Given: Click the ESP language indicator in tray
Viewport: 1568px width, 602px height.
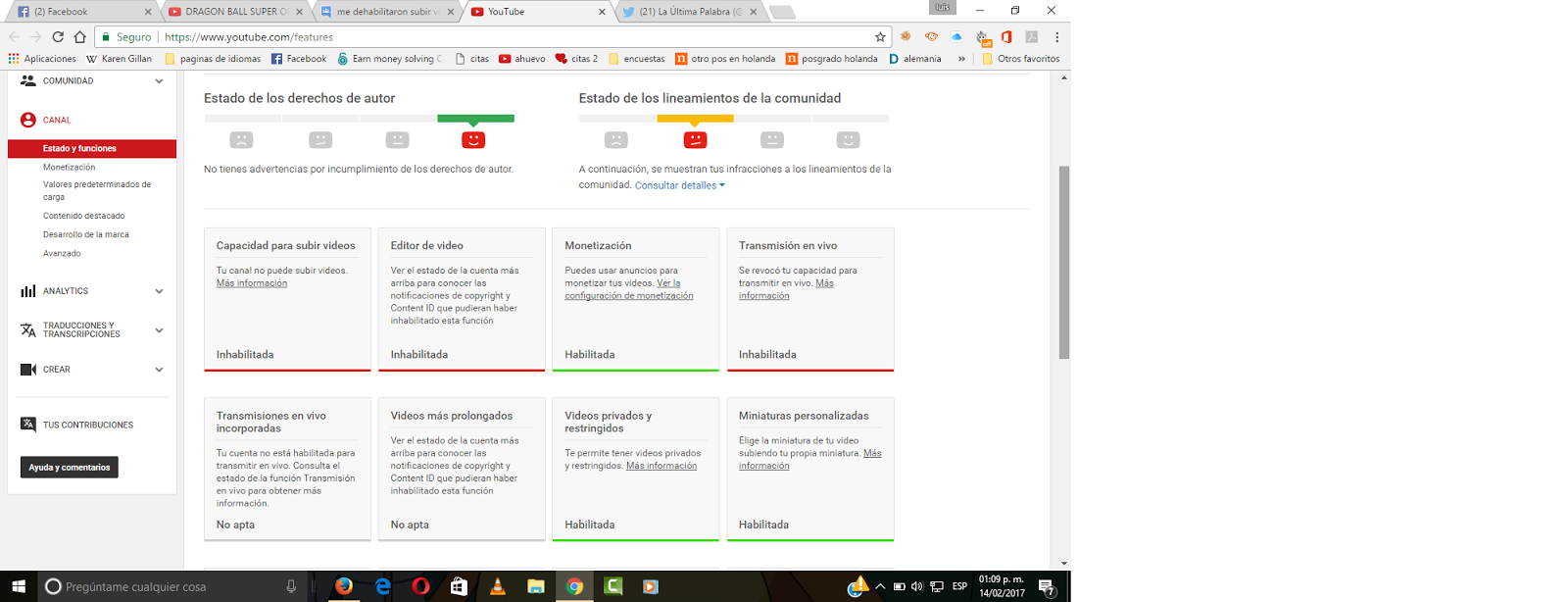Looking at the screenshot, I should pyautogui.click(x=959, y=586).
